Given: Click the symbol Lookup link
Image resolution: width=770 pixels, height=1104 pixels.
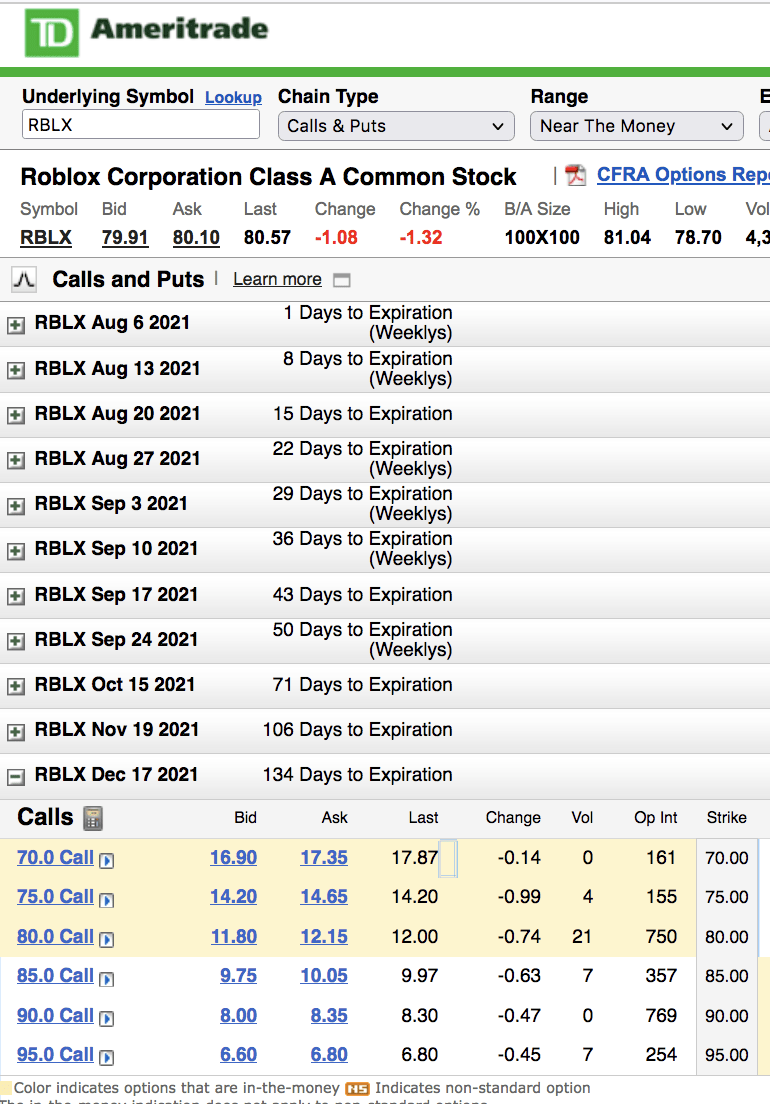Looking at the screenshot, I should pos(233,97).
